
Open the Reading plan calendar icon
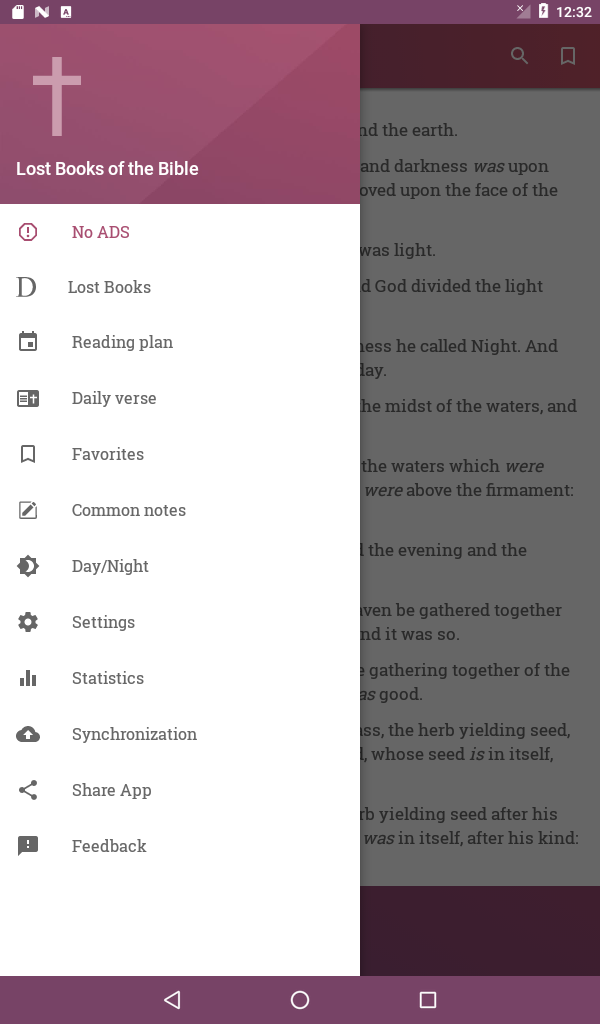tap(28, 342)
